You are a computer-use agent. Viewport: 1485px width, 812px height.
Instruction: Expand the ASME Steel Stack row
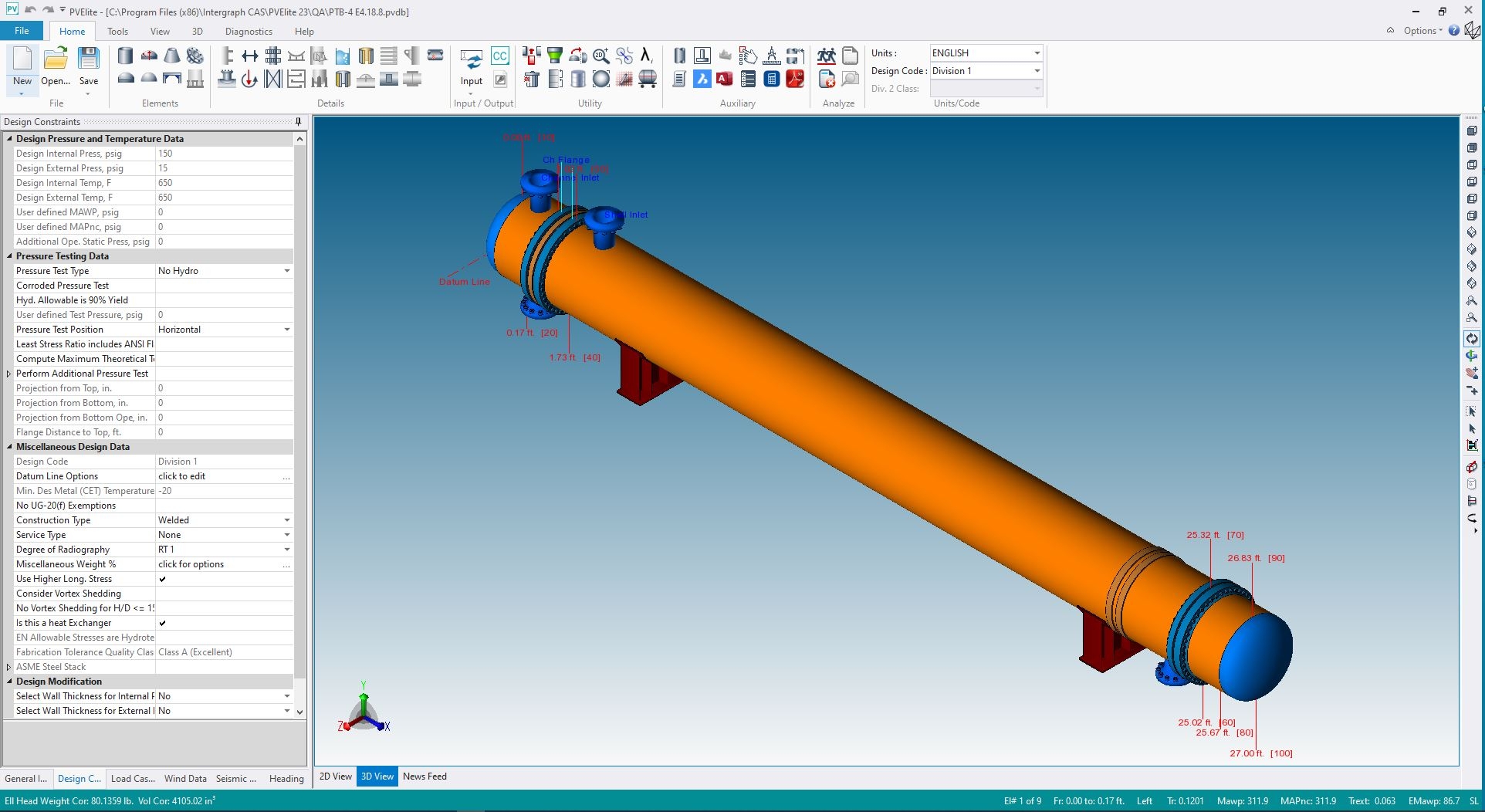coord(9,667)
